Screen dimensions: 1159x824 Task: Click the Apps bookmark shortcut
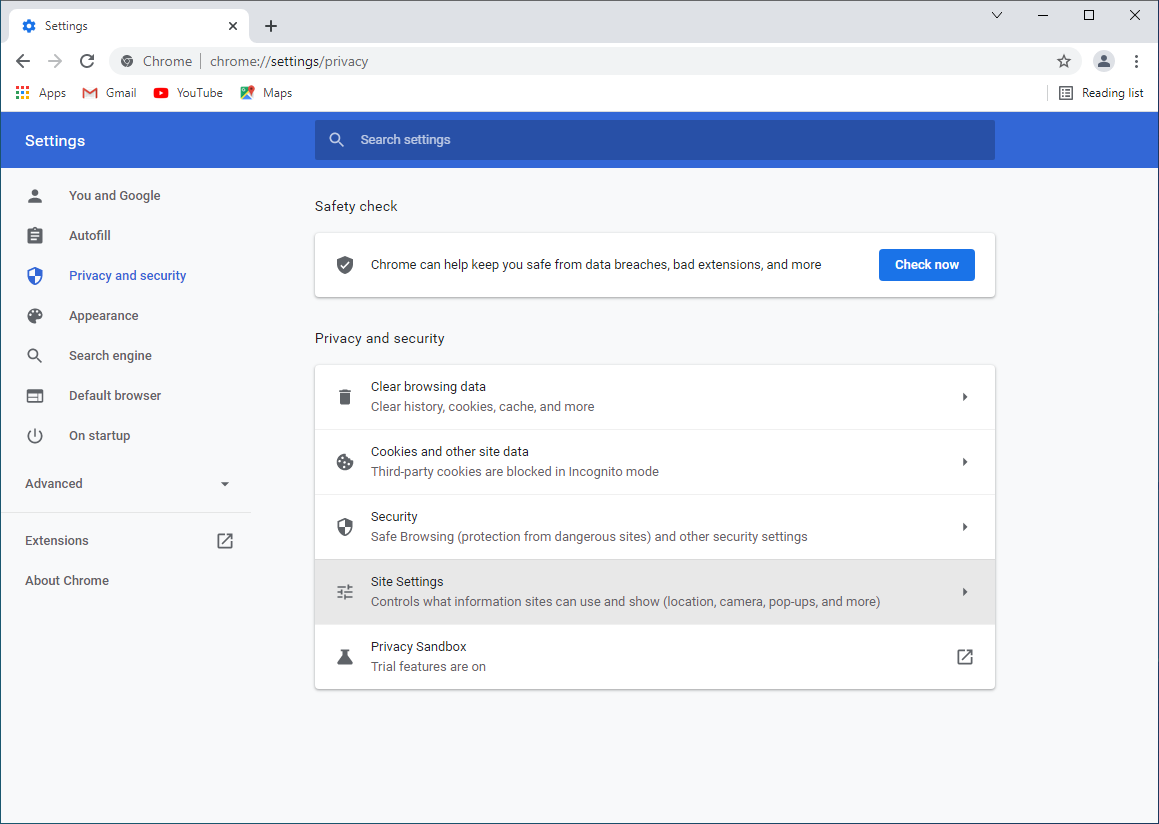[x=41, y=93]
